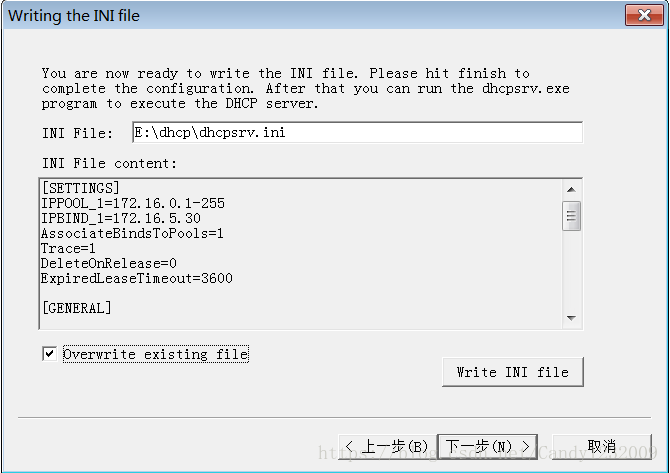Click the IPPOOL_1=172.16.0.1-255 line
The height and width of the screenshot is (473, 670).
(x=133, y=203)
